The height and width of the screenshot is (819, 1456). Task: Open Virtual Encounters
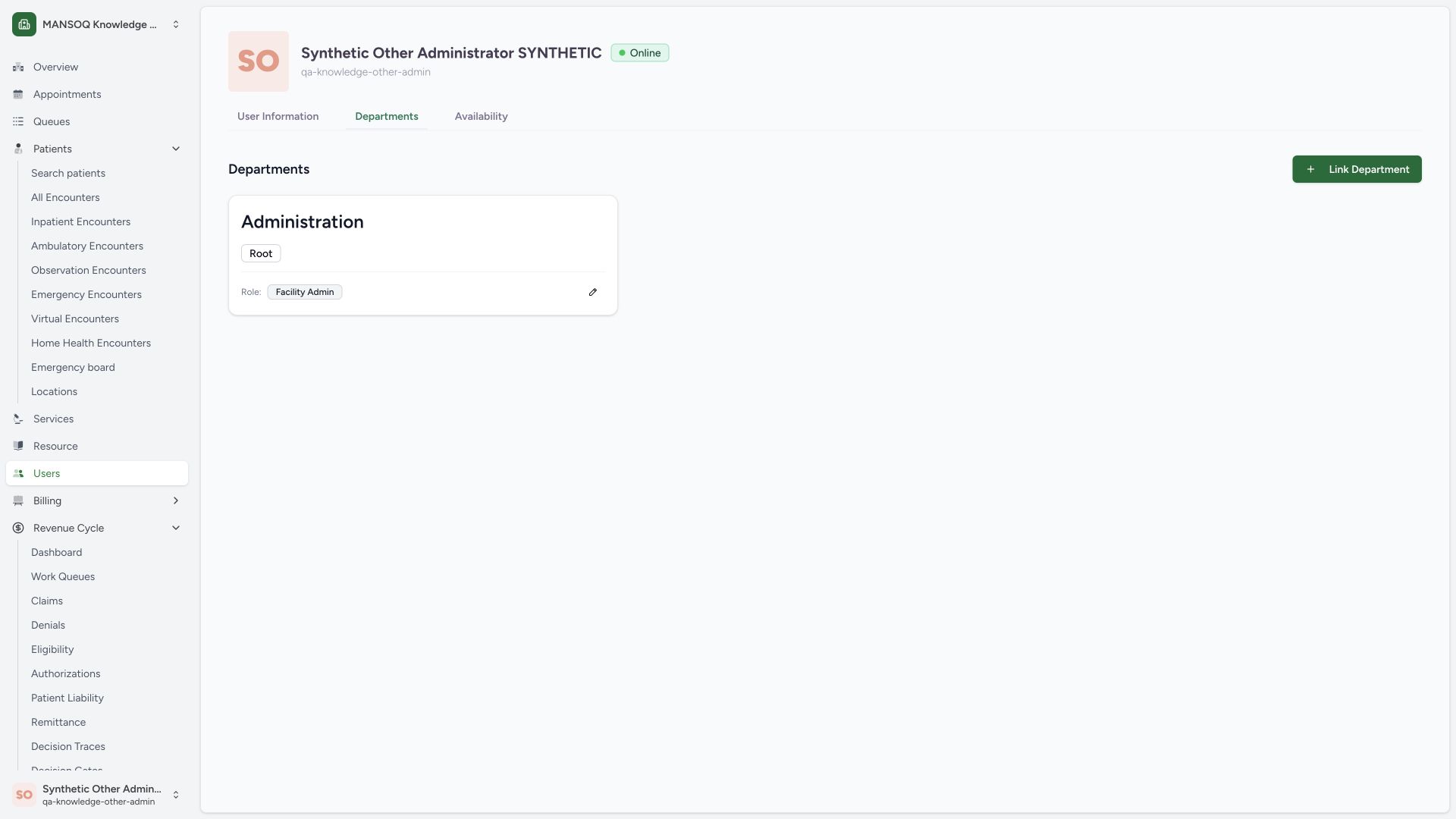[x=75, y=319]
